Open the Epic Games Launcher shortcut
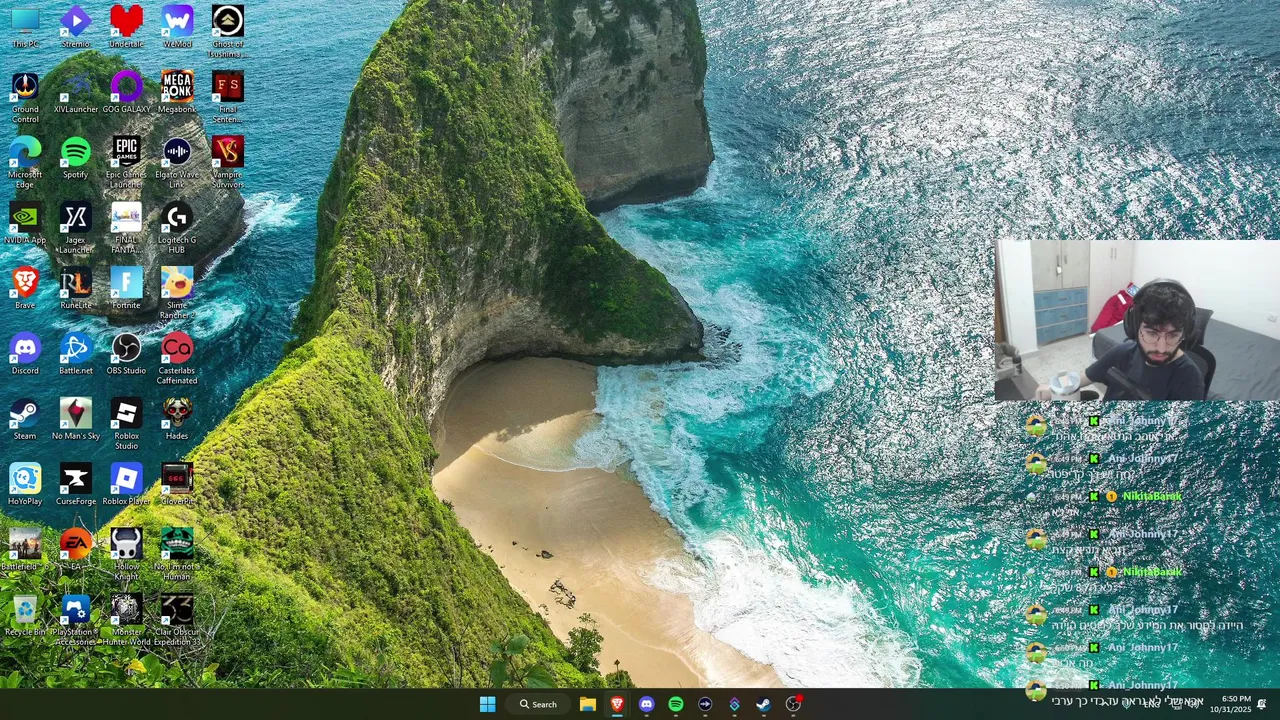Screen dimensions: 1280x720 126,162
